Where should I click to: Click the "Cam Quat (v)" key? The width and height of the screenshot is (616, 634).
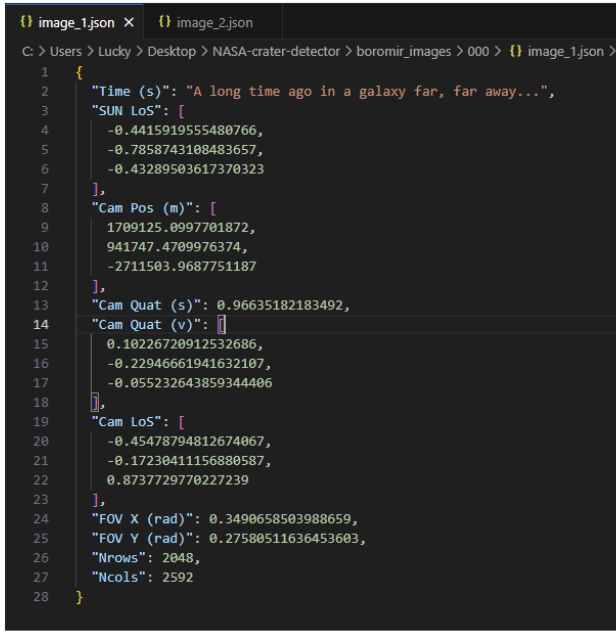point(146,325)
